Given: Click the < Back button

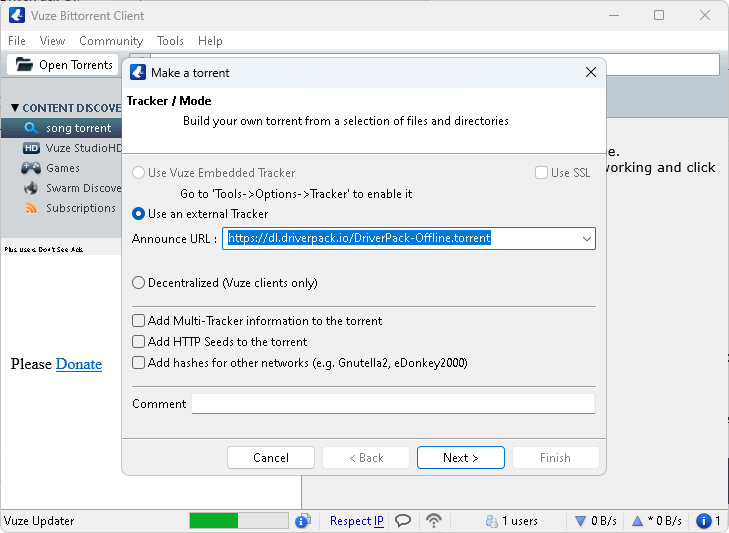Looking at the screenshot, I should point(366,458).
